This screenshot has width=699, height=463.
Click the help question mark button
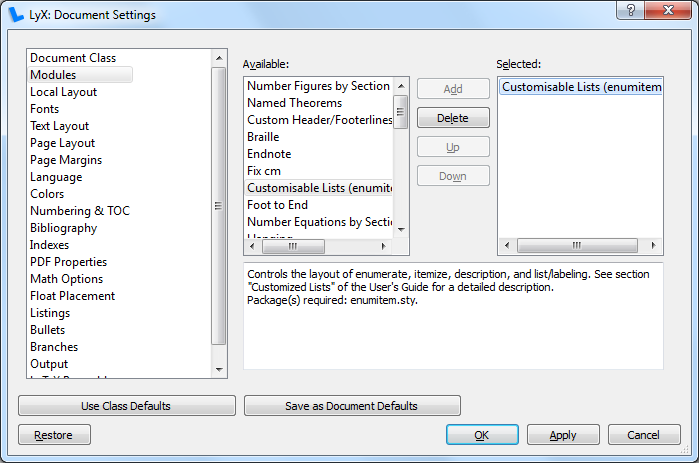pyautogui.click(x=630, y=10)
